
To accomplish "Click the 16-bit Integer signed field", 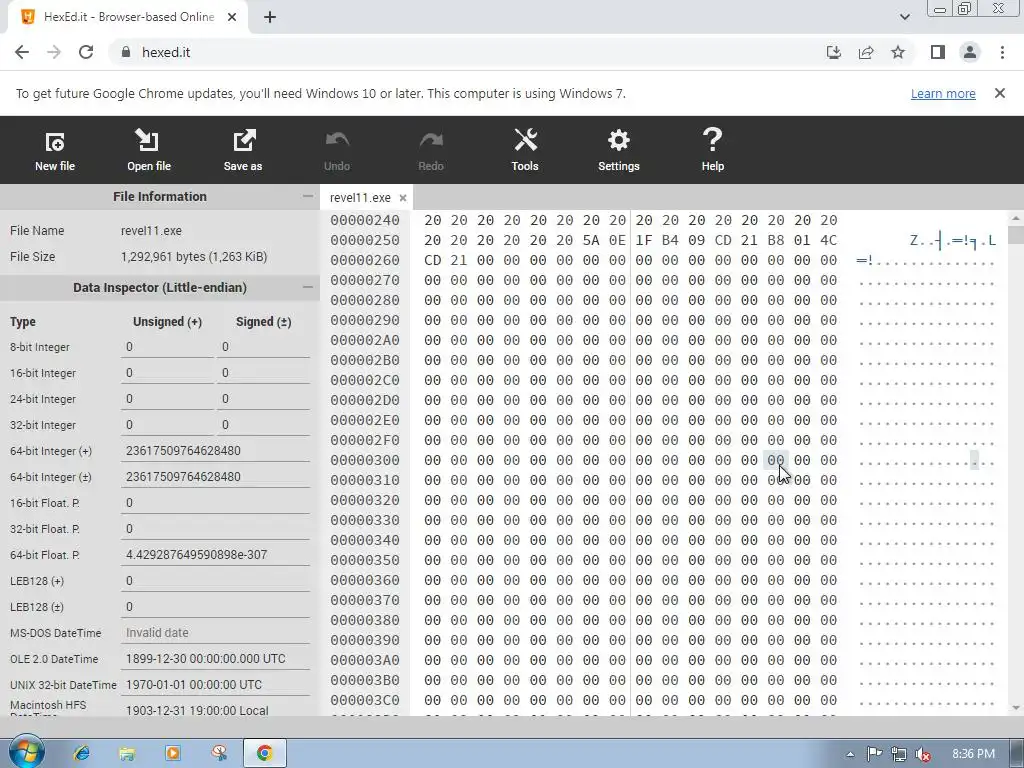I will 263,373.
